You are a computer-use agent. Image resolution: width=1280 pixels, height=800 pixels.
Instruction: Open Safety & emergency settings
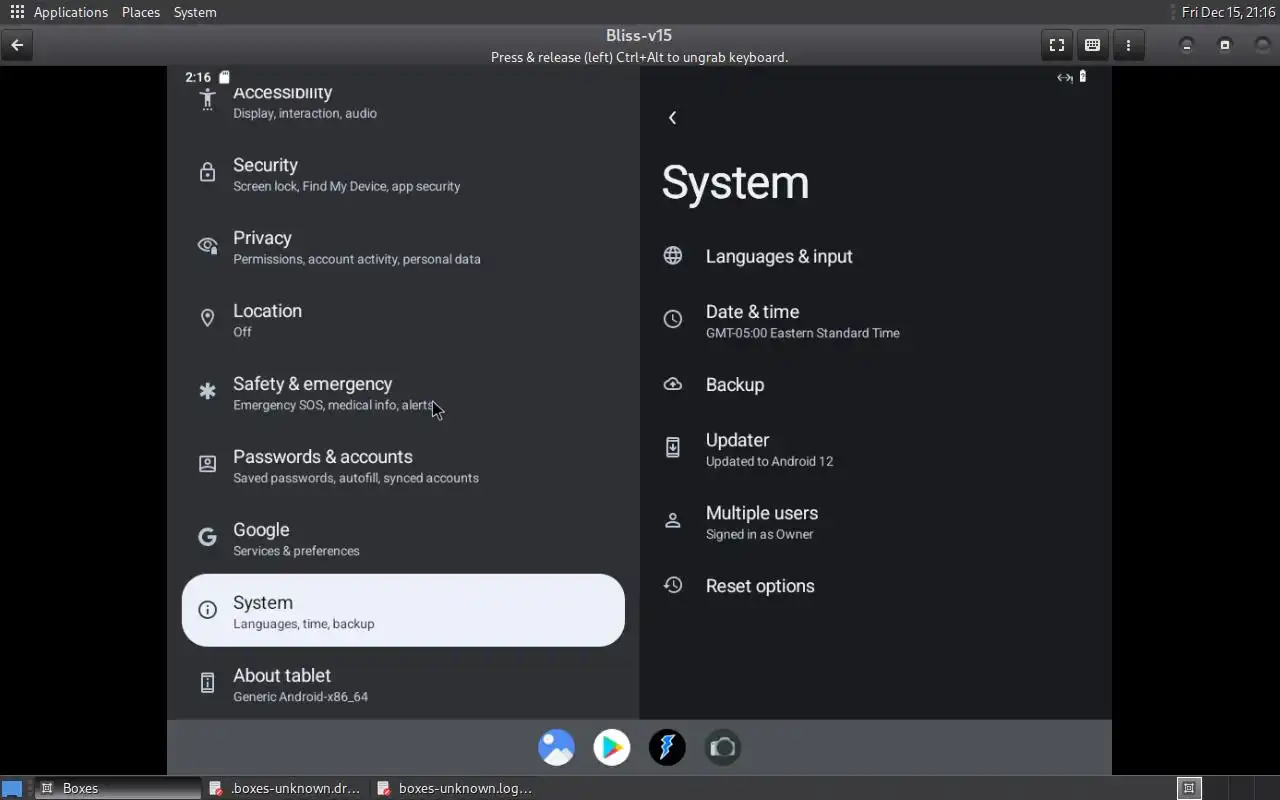(403, 393)
